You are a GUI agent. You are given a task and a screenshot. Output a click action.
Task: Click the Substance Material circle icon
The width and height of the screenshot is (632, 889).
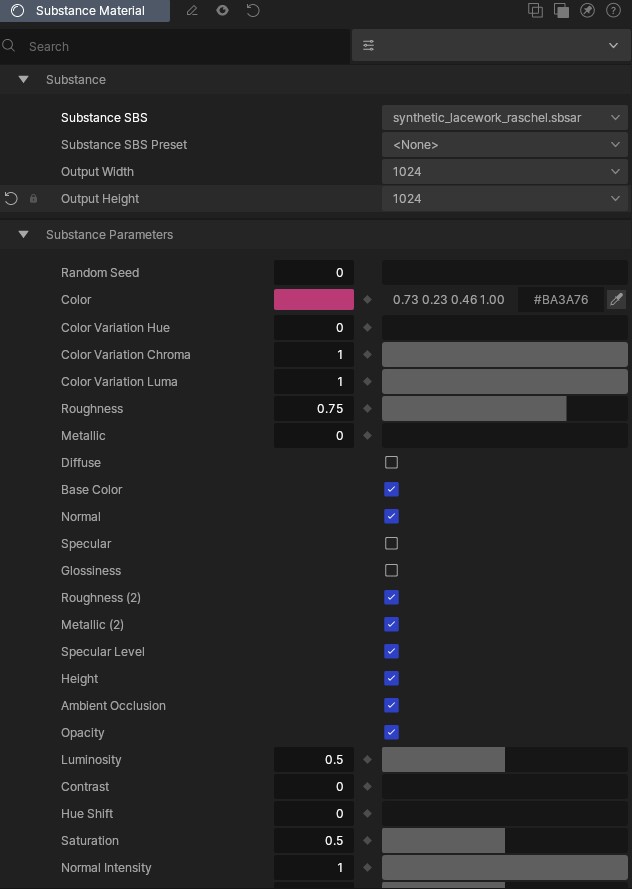[18, 11]
